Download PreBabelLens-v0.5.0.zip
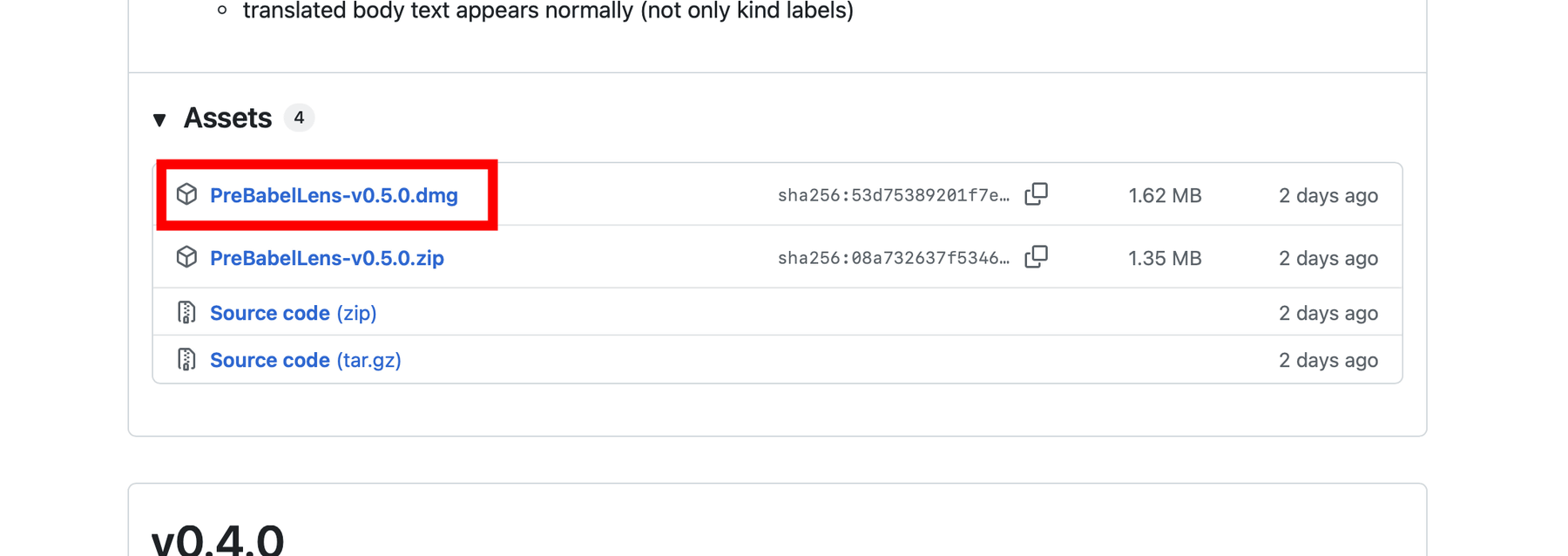This screenshot has height=556, width=1568. click(x=327, y=258)
